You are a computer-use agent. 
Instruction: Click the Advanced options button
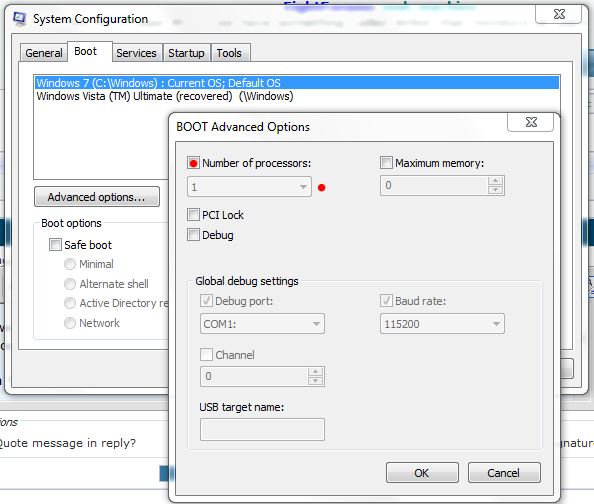[97, 197]
